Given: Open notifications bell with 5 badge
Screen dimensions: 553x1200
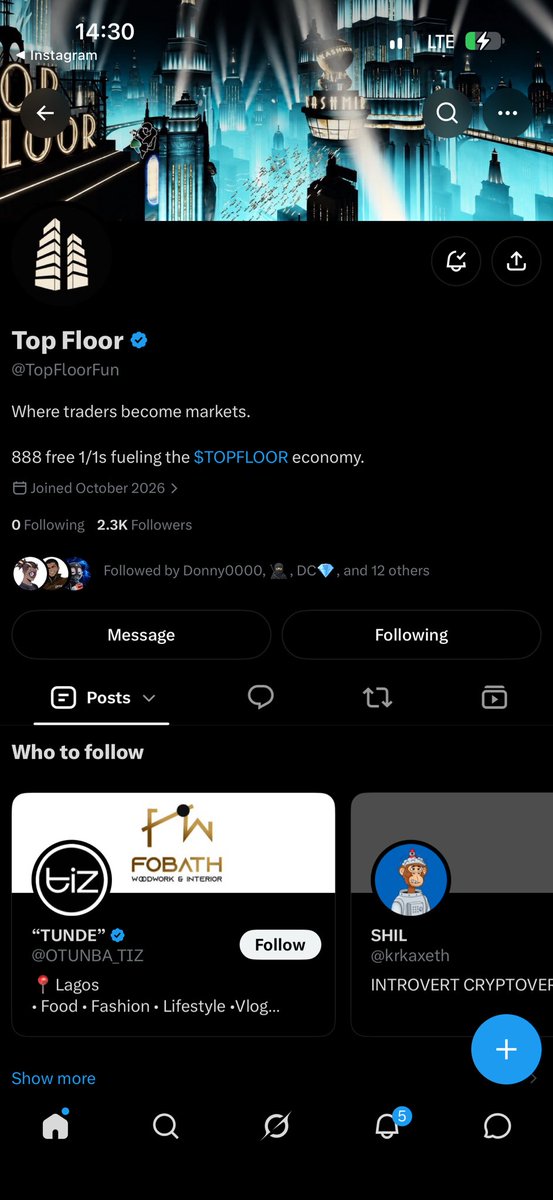Looking at the screenshot, I should coord(389,1124).
